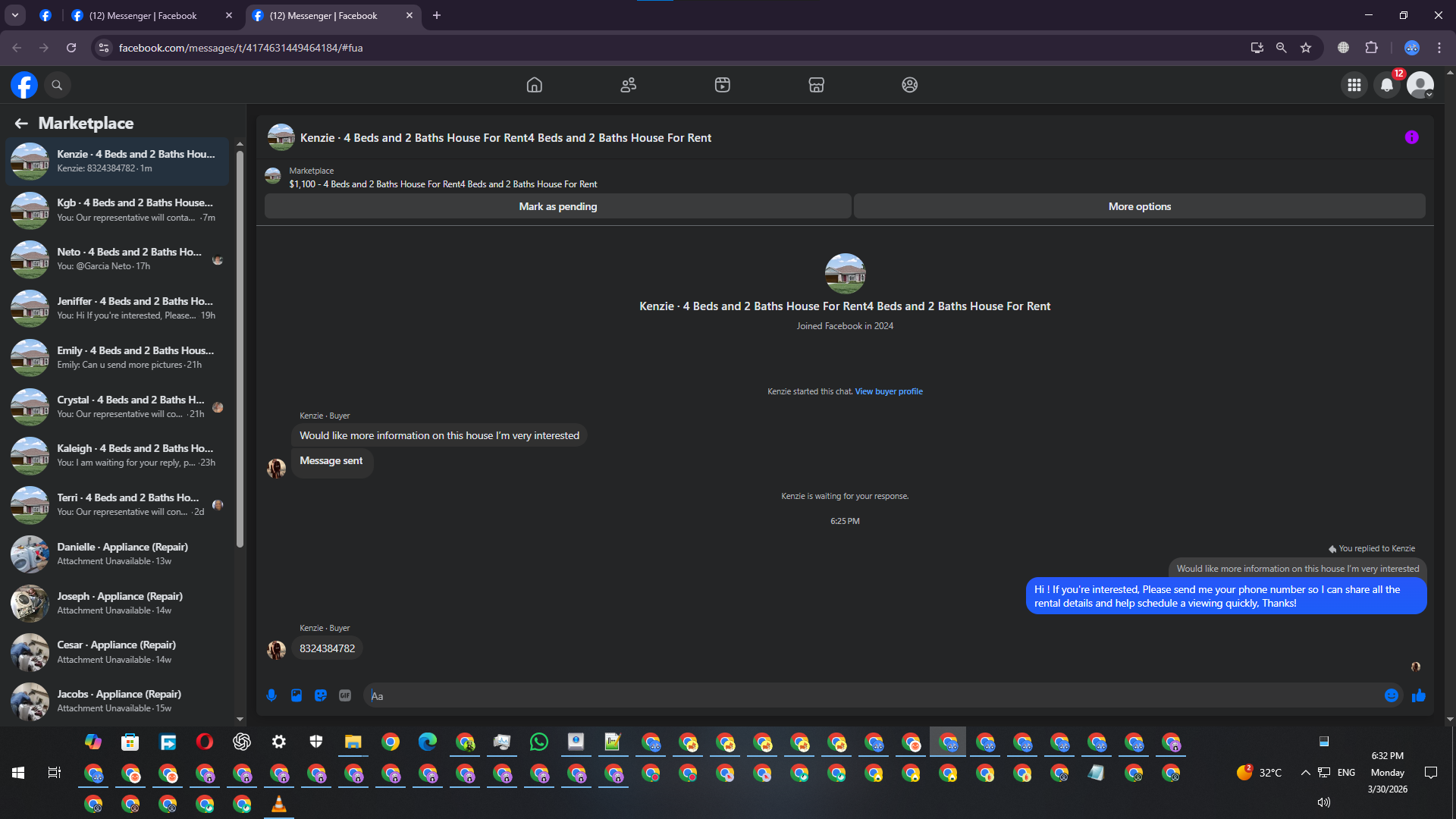
Task: Open conversation information purple icon
Action: pos(1411,137)
